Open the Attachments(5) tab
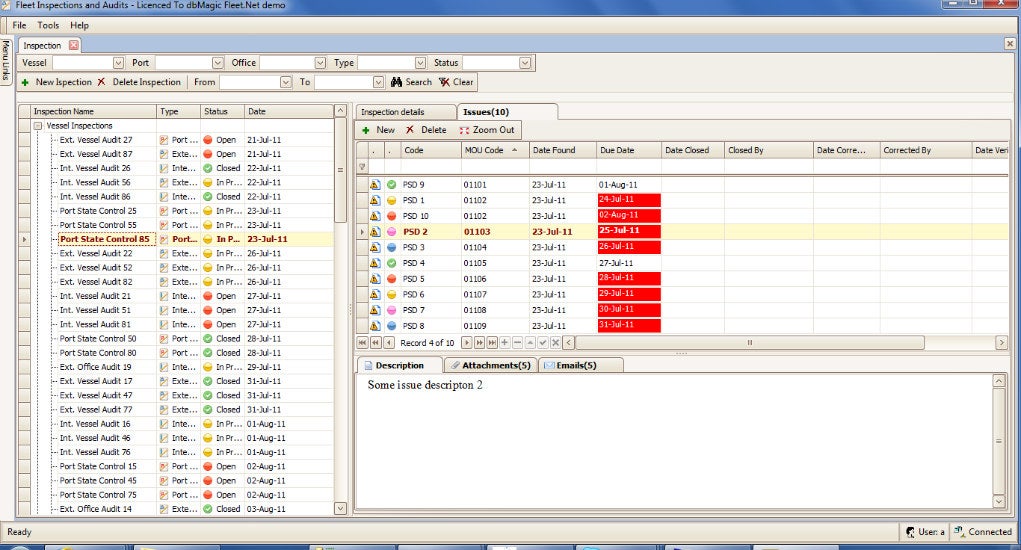Viewport: 1021px width, 550px height. (490, 366)
